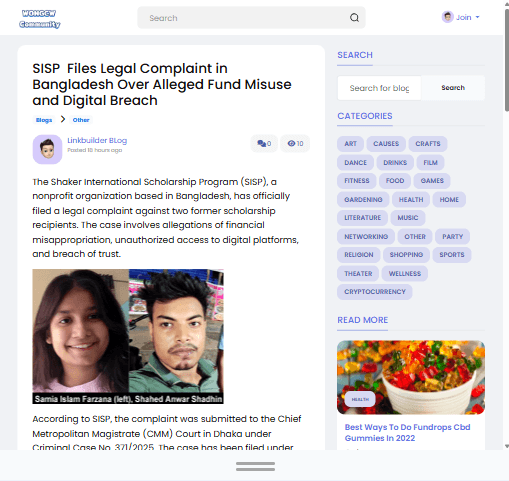Select the DRINKS category tag
509x481 pixels.
tap(395, 163)
